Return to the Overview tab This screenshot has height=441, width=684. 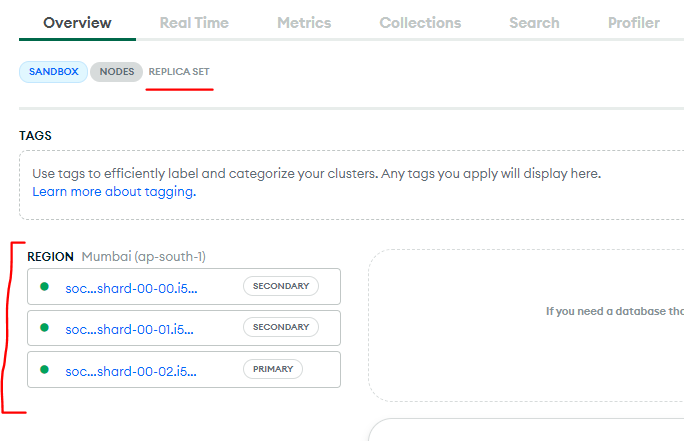[78, 22]
